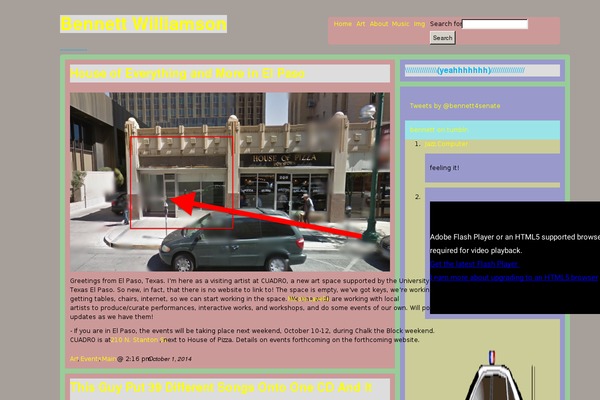Open the Events category link under post
Image resolution: width=600 pixels, height=400 pixels.
90,359
